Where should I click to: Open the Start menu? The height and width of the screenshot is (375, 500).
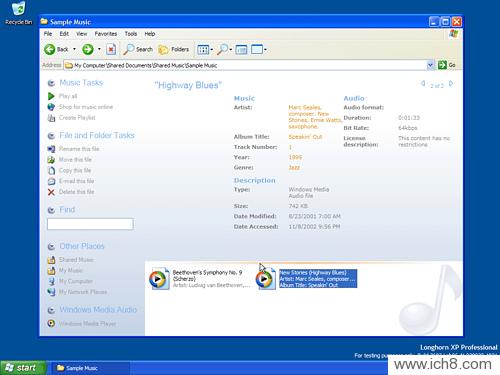pyautogui.click(x=23, y=368)
